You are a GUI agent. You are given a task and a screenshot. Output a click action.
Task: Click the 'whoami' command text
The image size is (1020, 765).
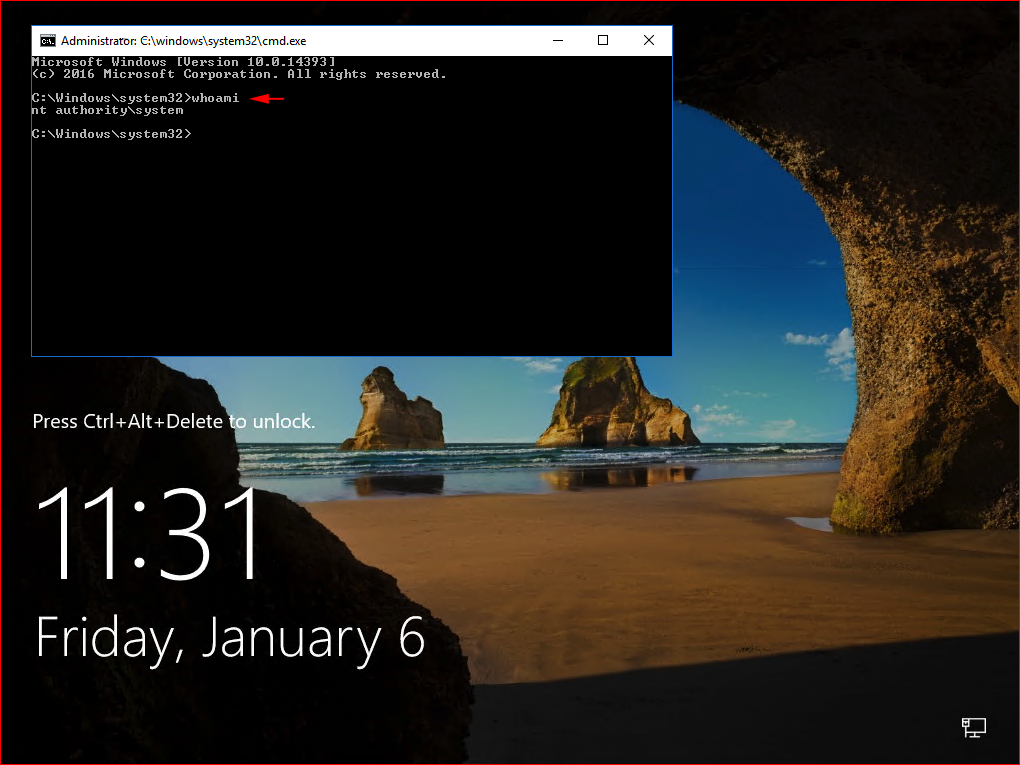click(x=215, y=98)
